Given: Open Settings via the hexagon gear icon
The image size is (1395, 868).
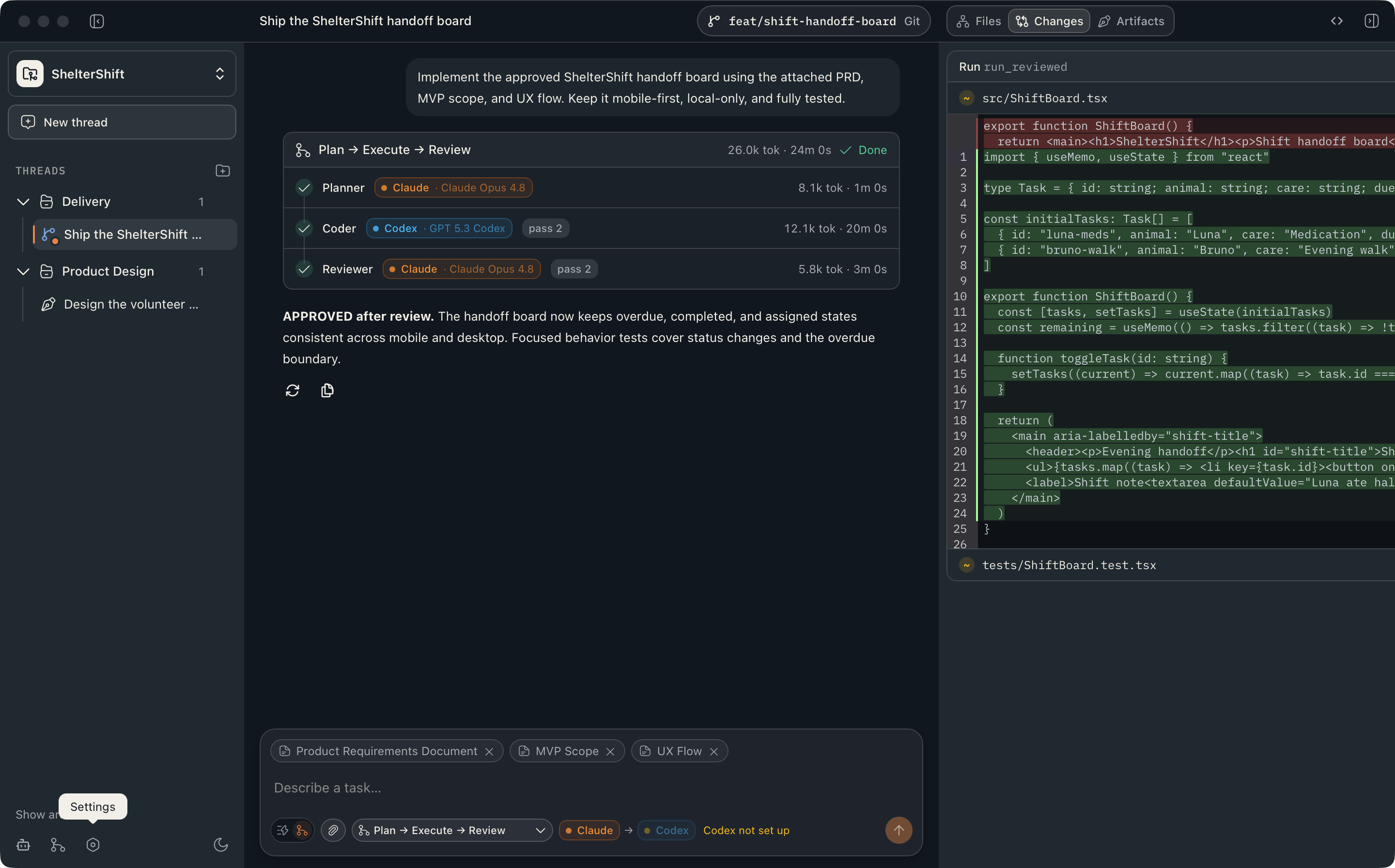Looking at the screenshot, I should pyautogui.click(x=93, y=845).
